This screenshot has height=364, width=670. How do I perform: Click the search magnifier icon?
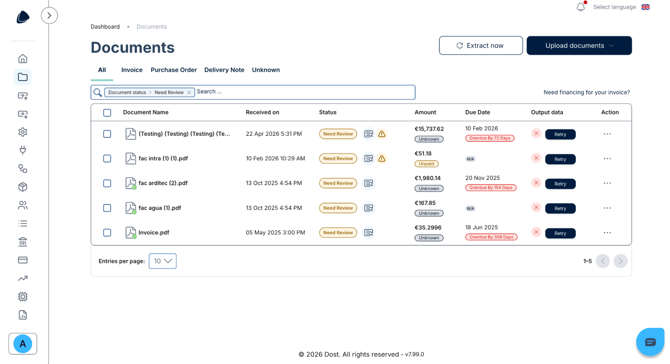[97, 92]
